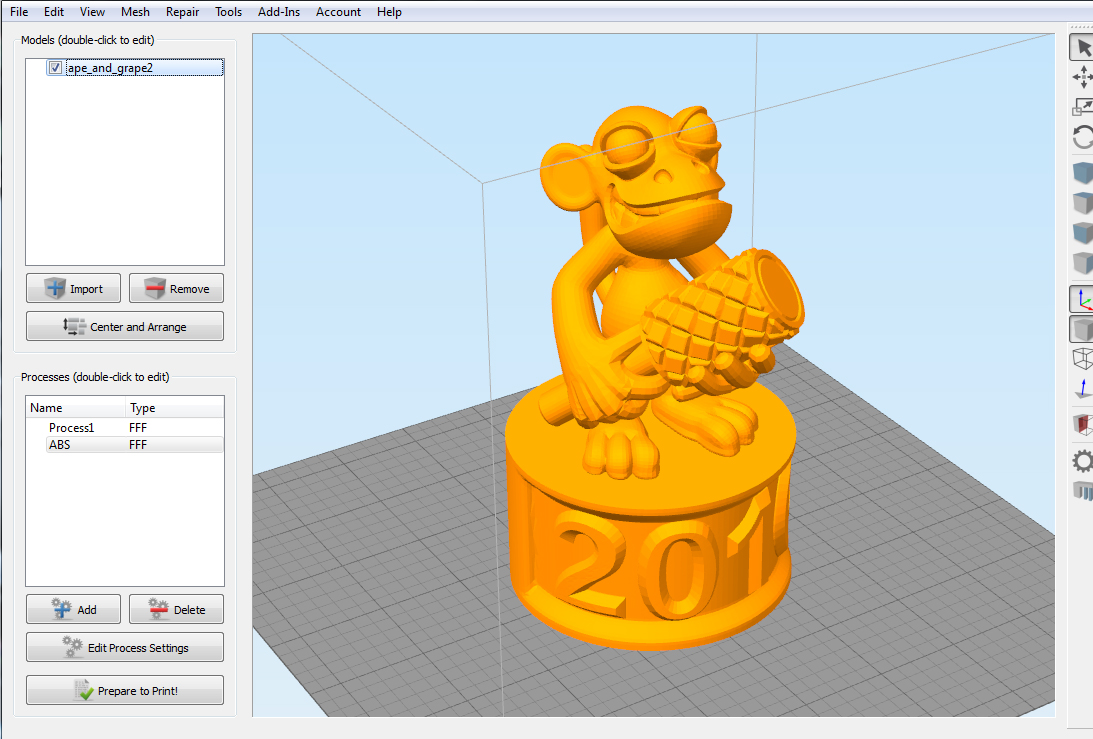
Task: Click Edit Process Settings
Action: click(125, 648)
